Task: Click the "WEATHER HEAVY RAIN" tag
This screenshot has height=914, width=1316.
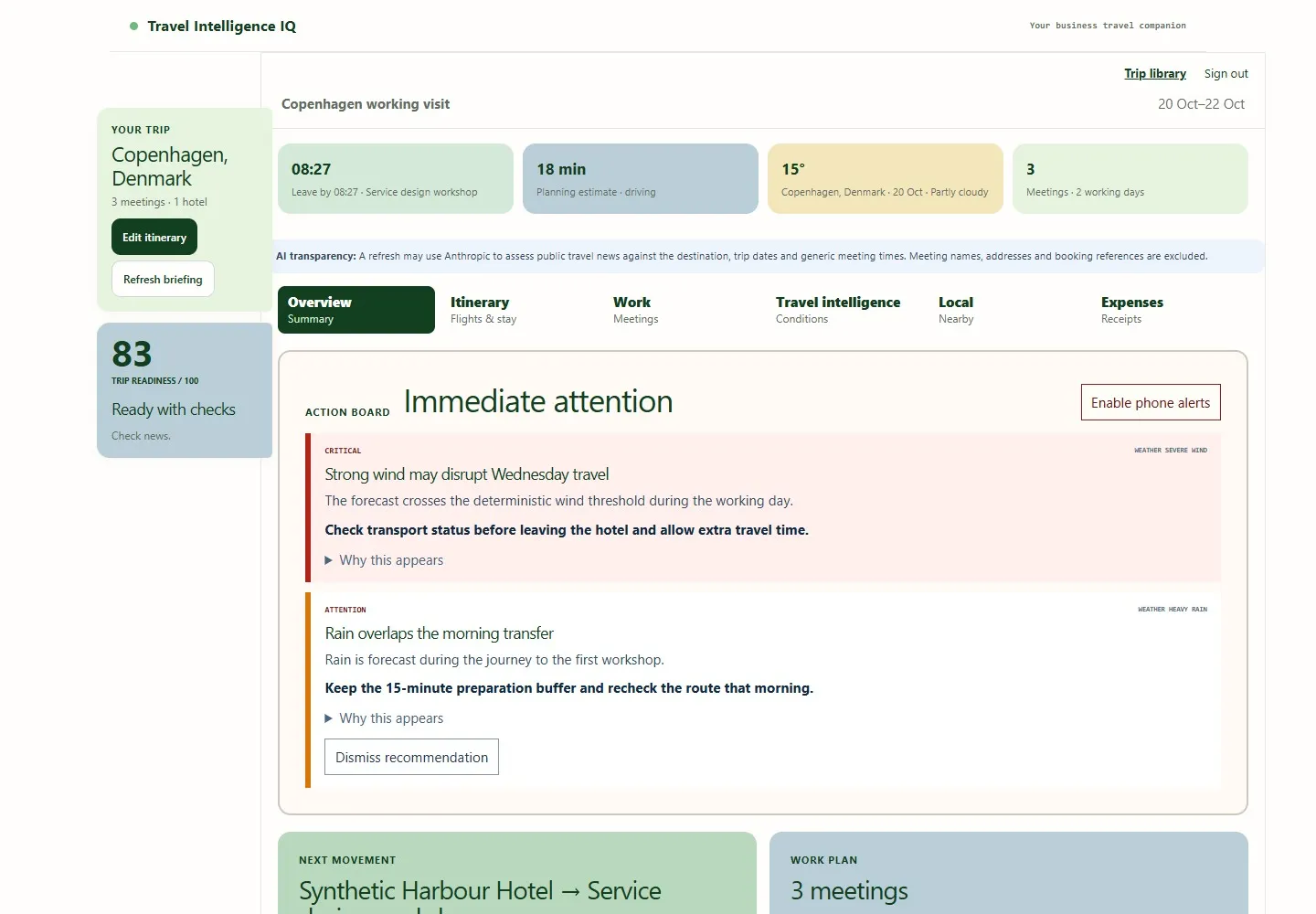Action: pyautogui.click(x=1173, y=610)
